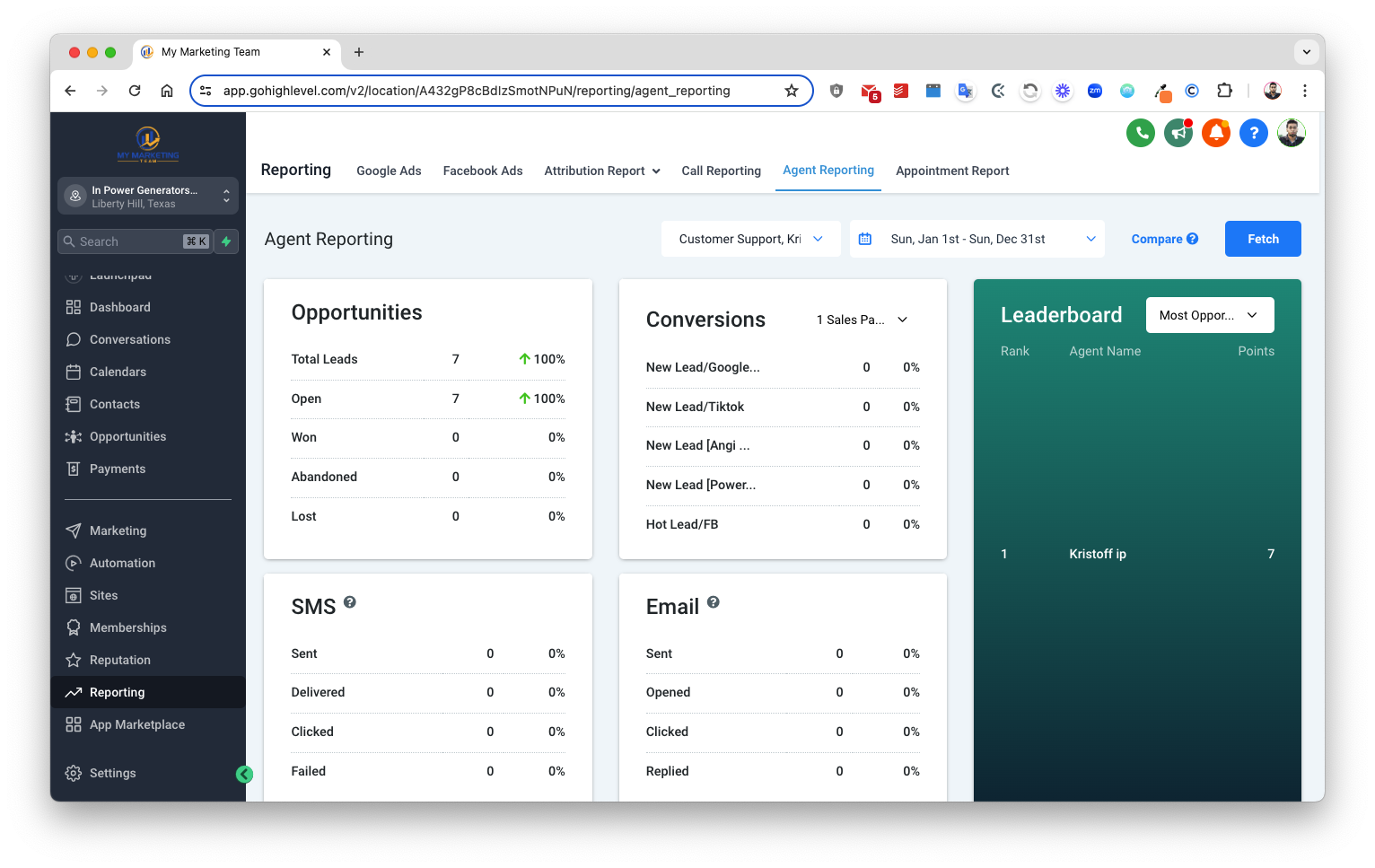Image resolution: width=1375 pixels, height=868 pixels.
Task: Open Conversations in the sidebar
Action: pyautogui.click(x=129, y=339)
